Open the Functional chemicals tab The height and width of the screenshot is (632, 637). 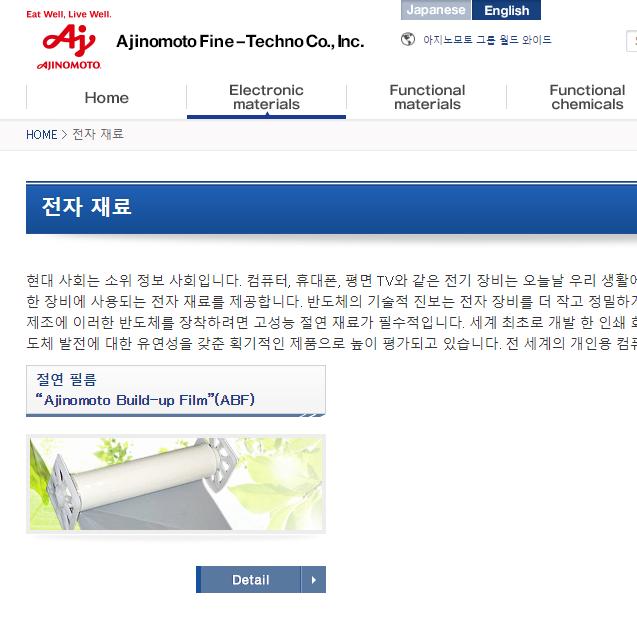coord(587,97)
